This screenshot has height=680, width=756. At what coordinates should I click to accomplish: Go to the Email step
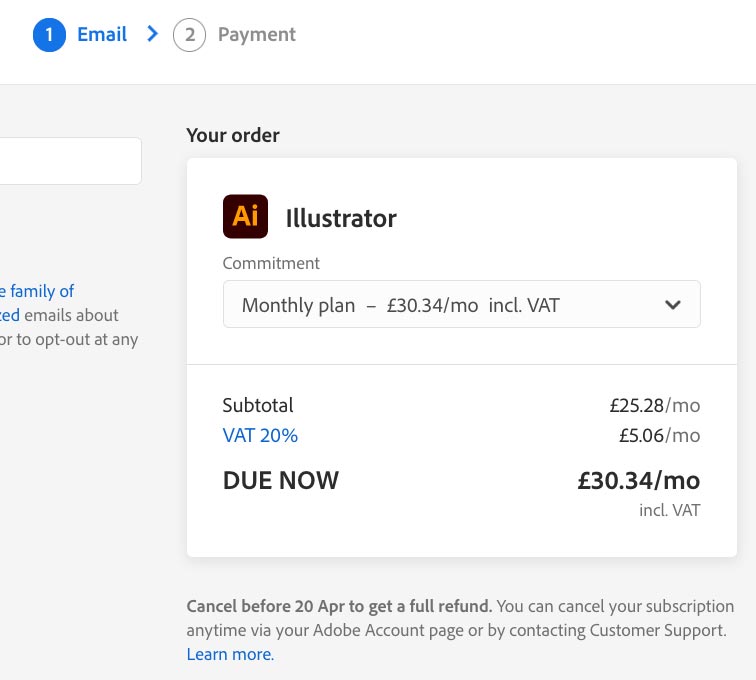[x=102, y=35]
